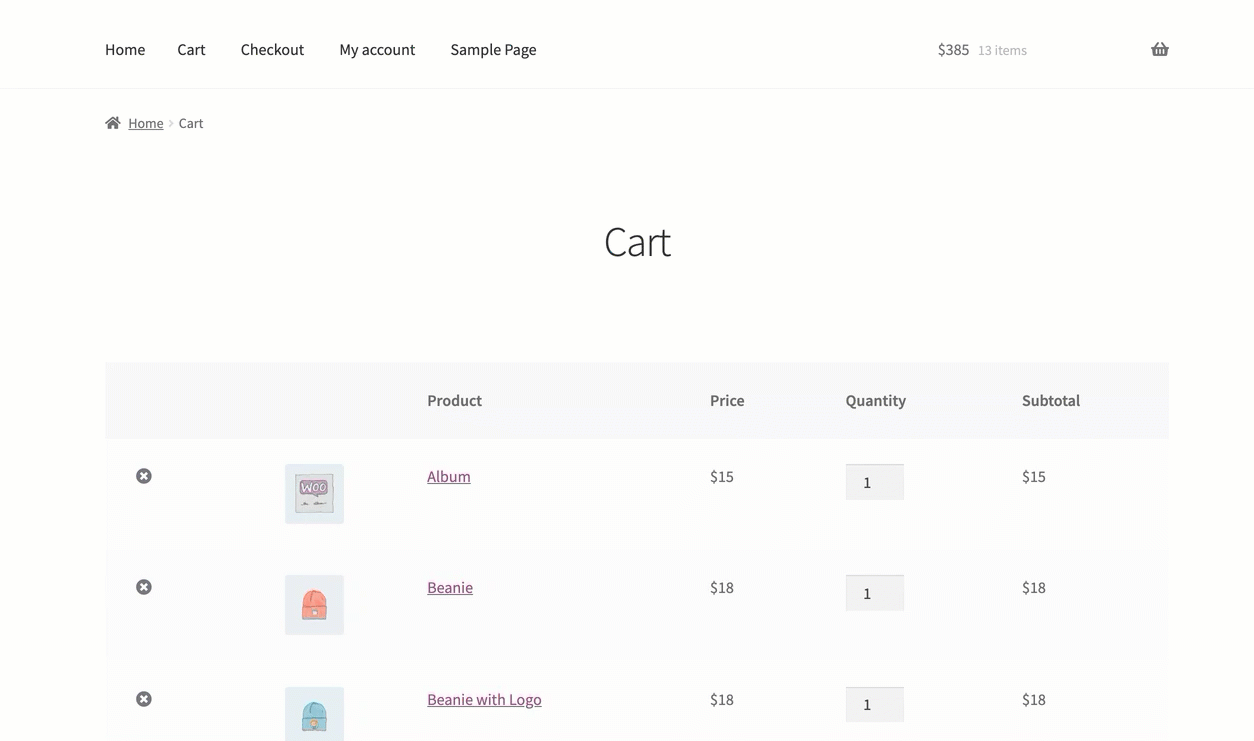Focus the Beanie quantity field
This screenshot has height=741, width=1254.
(874, 593)
